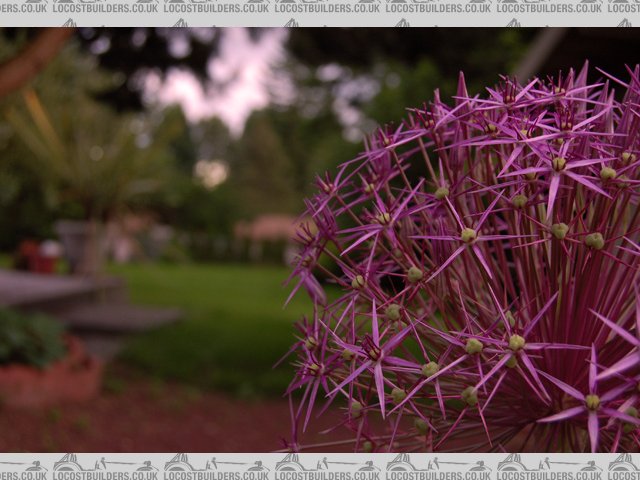Click the blurred palm plant fronds
Screen dimensions: 640x480
tap(60, 150)
